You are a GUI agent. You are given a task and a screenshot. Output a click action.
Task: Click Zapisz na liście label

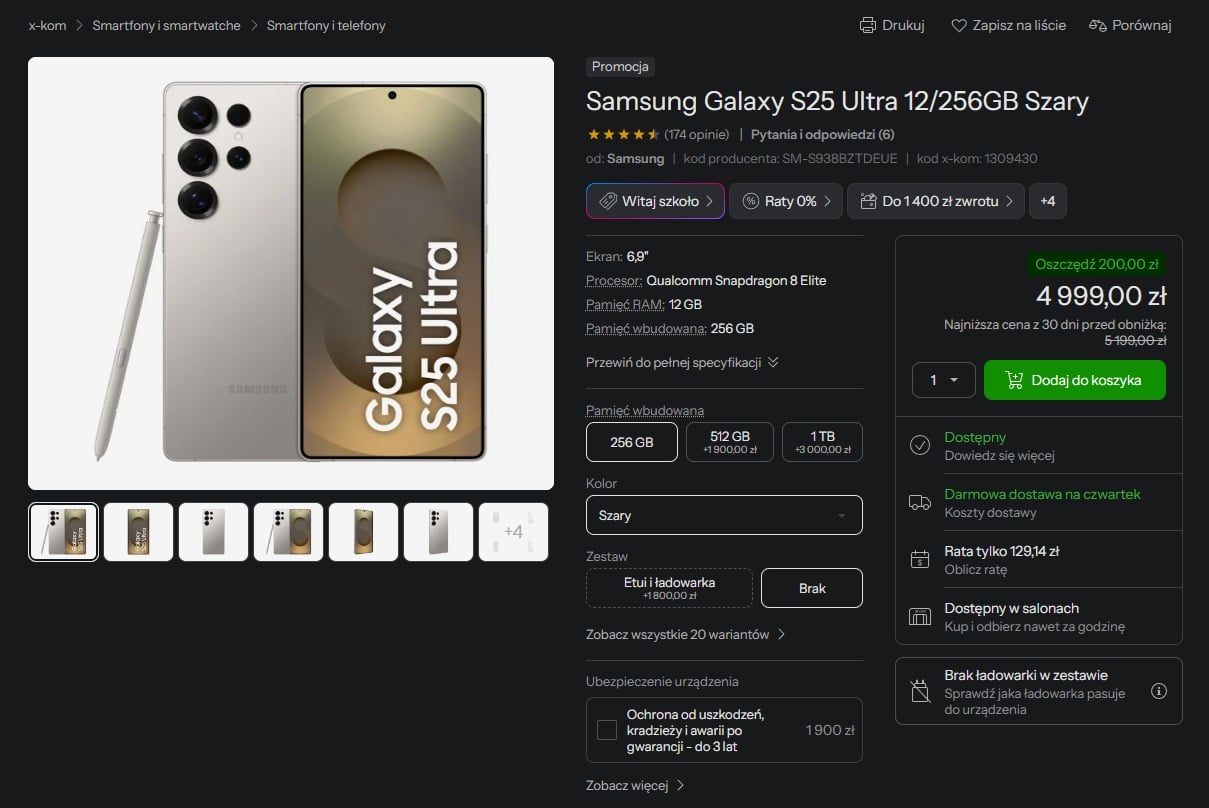(1019, 25)
